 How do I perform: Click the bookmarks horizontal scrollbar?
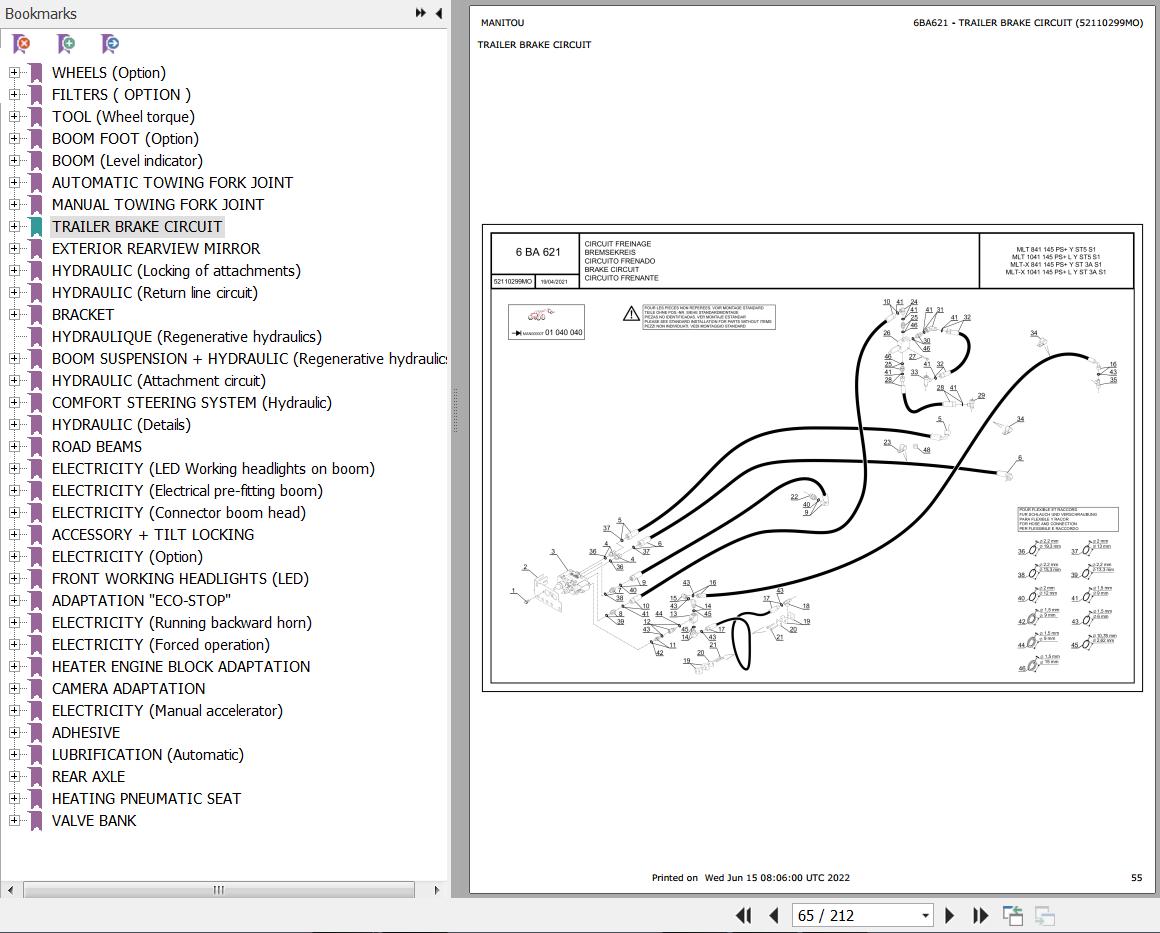(x=218, y=890)
